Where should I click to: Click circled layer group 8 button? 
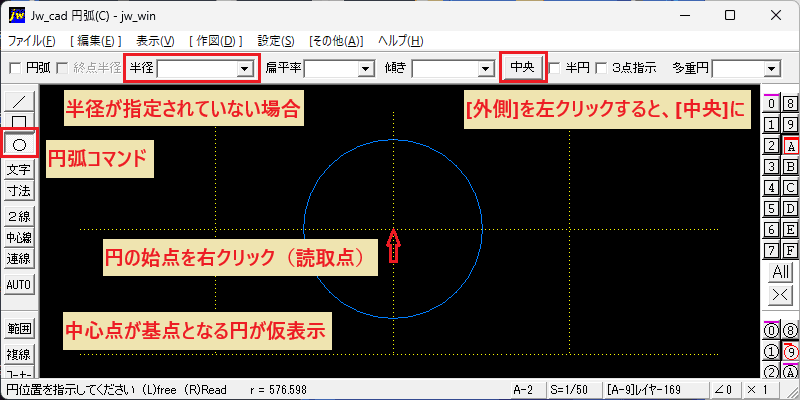(790, 331)
